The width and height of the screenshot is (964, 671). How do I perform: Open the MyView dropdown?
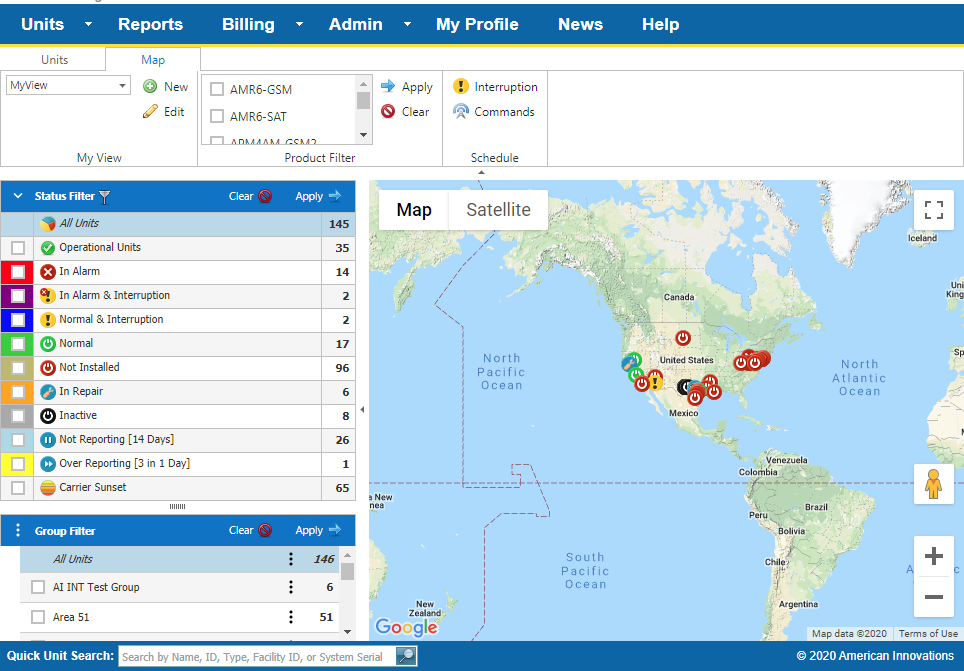click(x=124, y=85)
